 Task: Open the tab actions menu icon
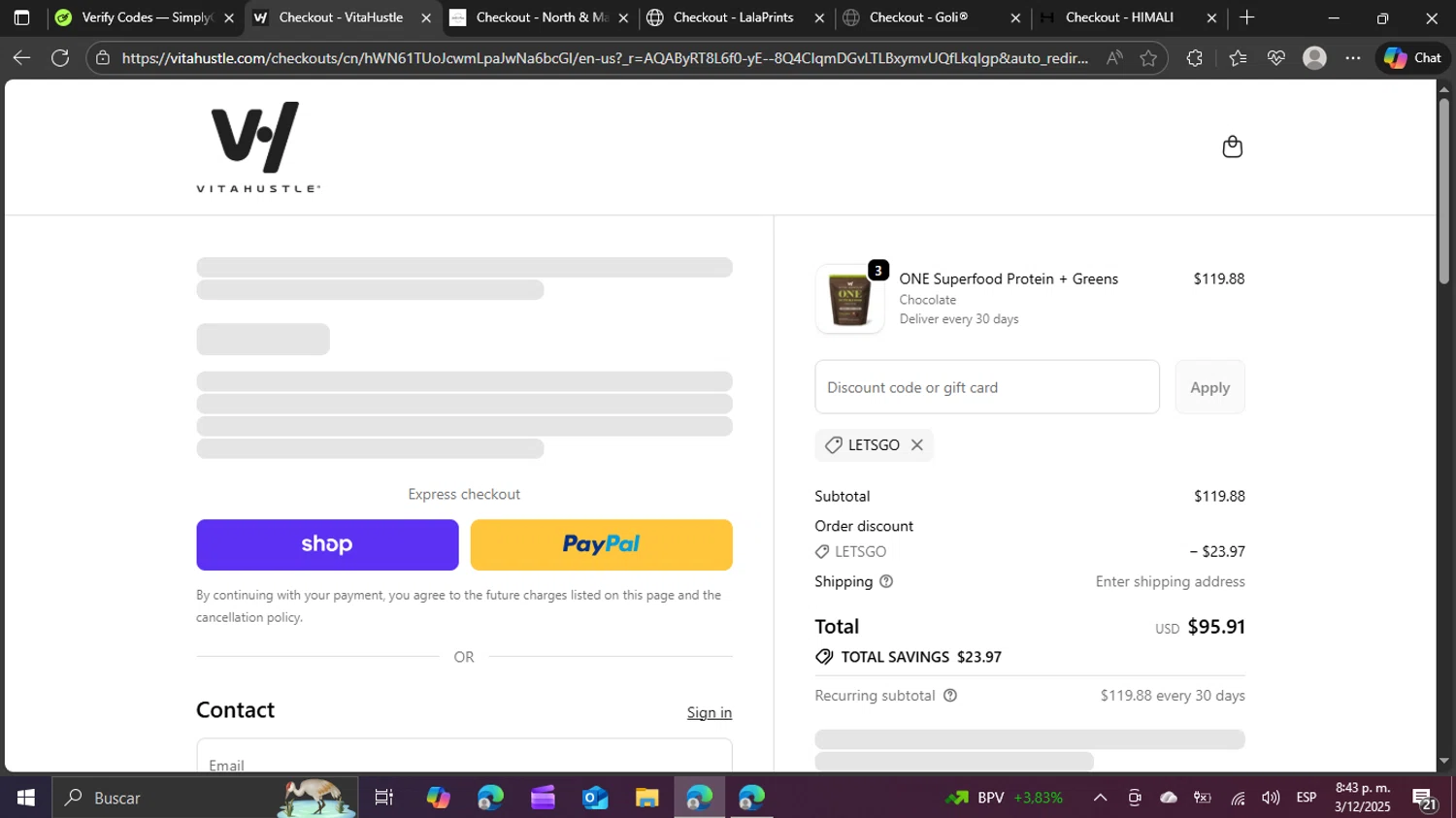click(21, 17)
